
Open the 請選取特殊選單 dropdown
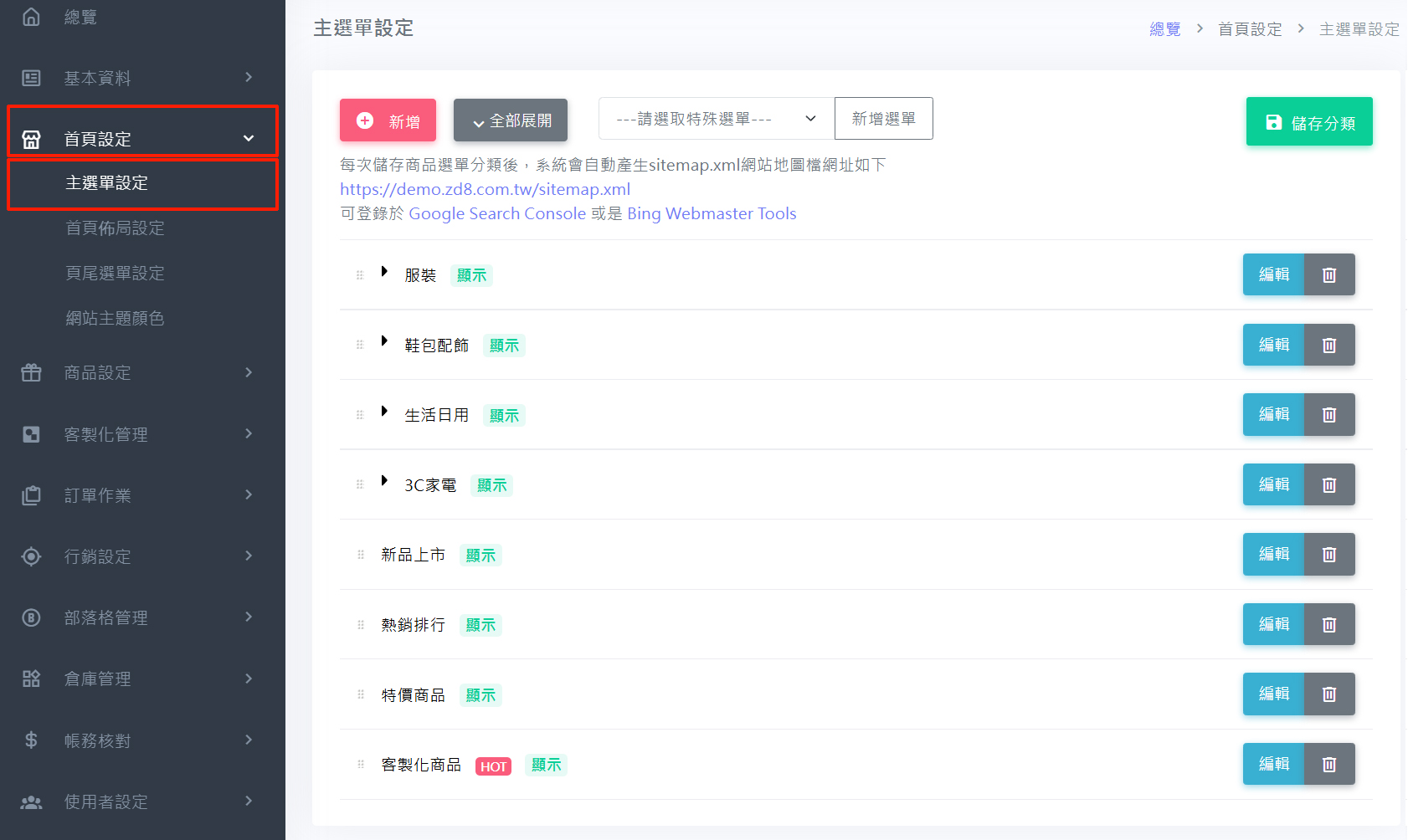pyautogui.click(x=716, y=118)
